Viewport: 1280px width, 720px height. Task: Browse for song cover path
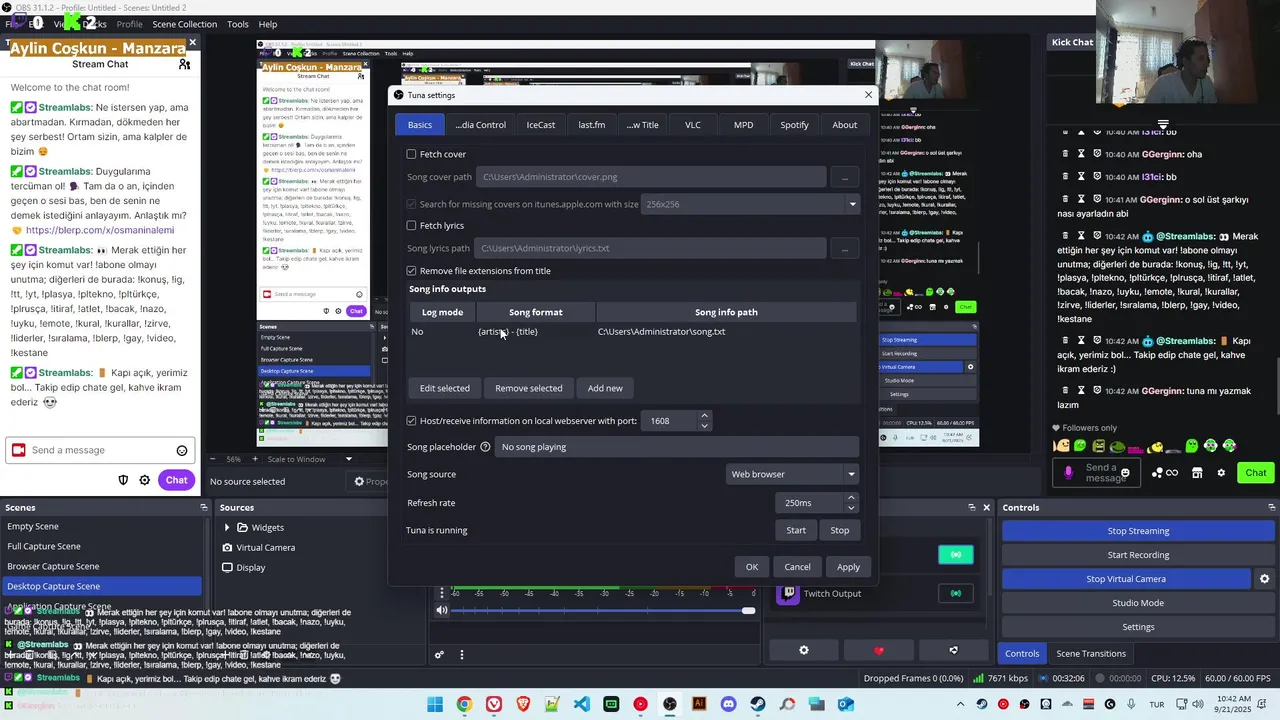point(845,177)
